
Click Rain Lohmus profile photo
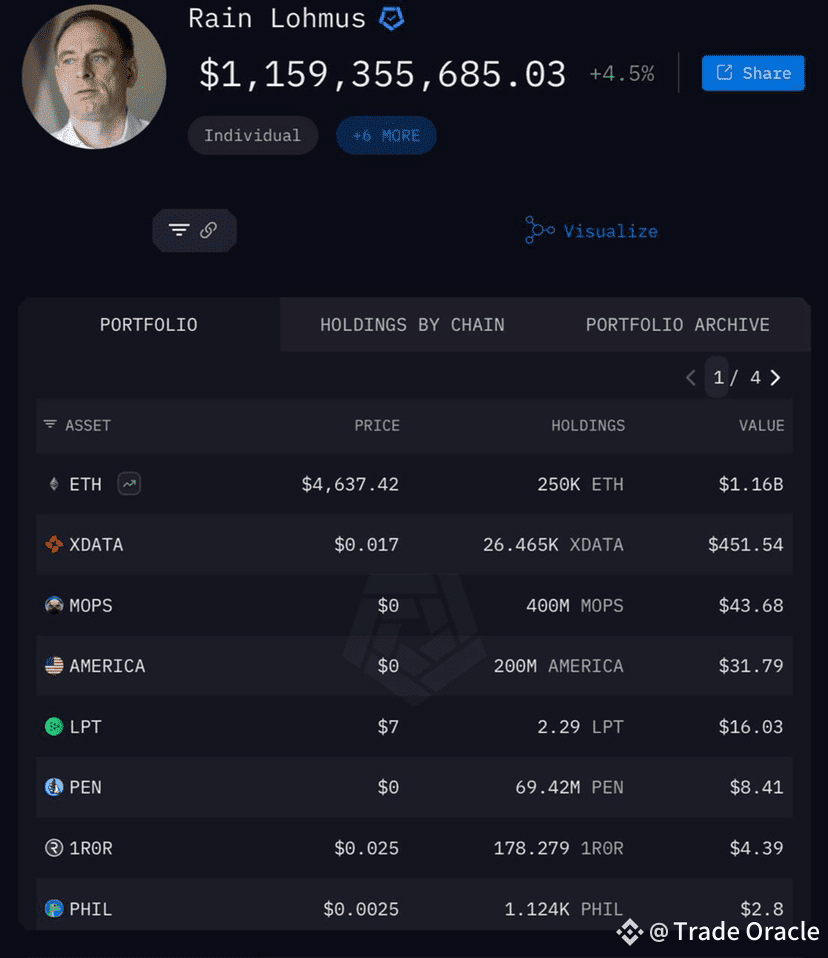[x=94, y=77]
